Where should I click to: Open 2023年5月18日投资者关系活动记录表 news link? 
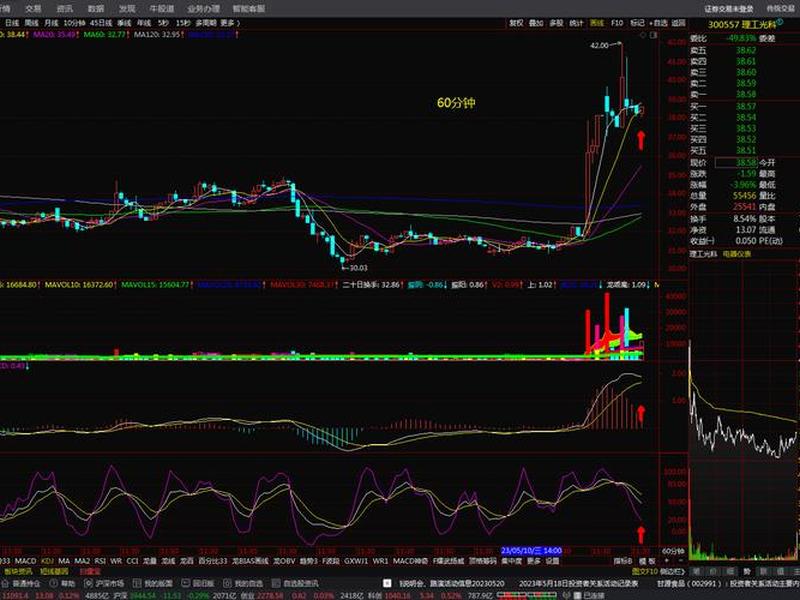click(x=578, y=583)
